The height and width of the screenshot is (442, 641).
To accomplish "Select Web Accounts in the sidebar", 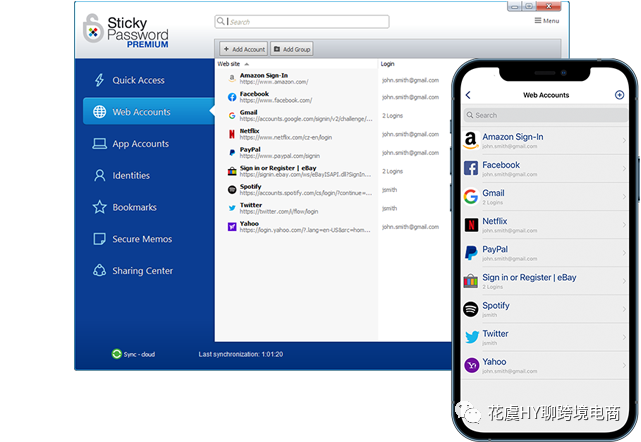I will click(148, 111).
